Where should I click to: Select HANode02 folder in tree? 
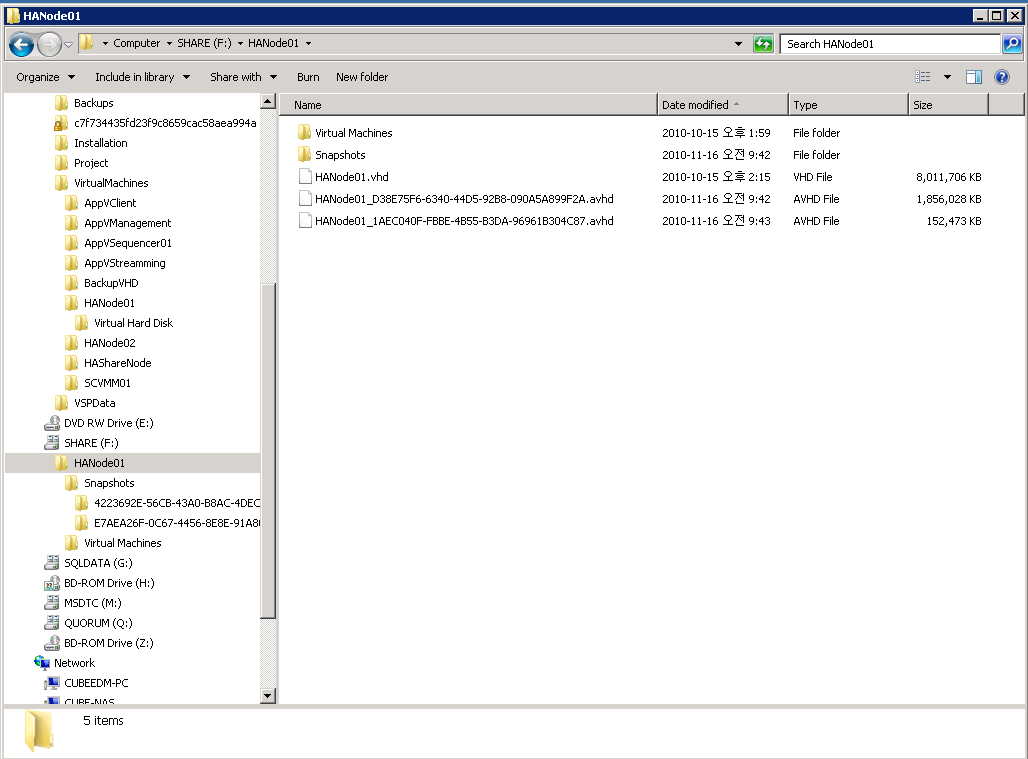click(109, 343)
